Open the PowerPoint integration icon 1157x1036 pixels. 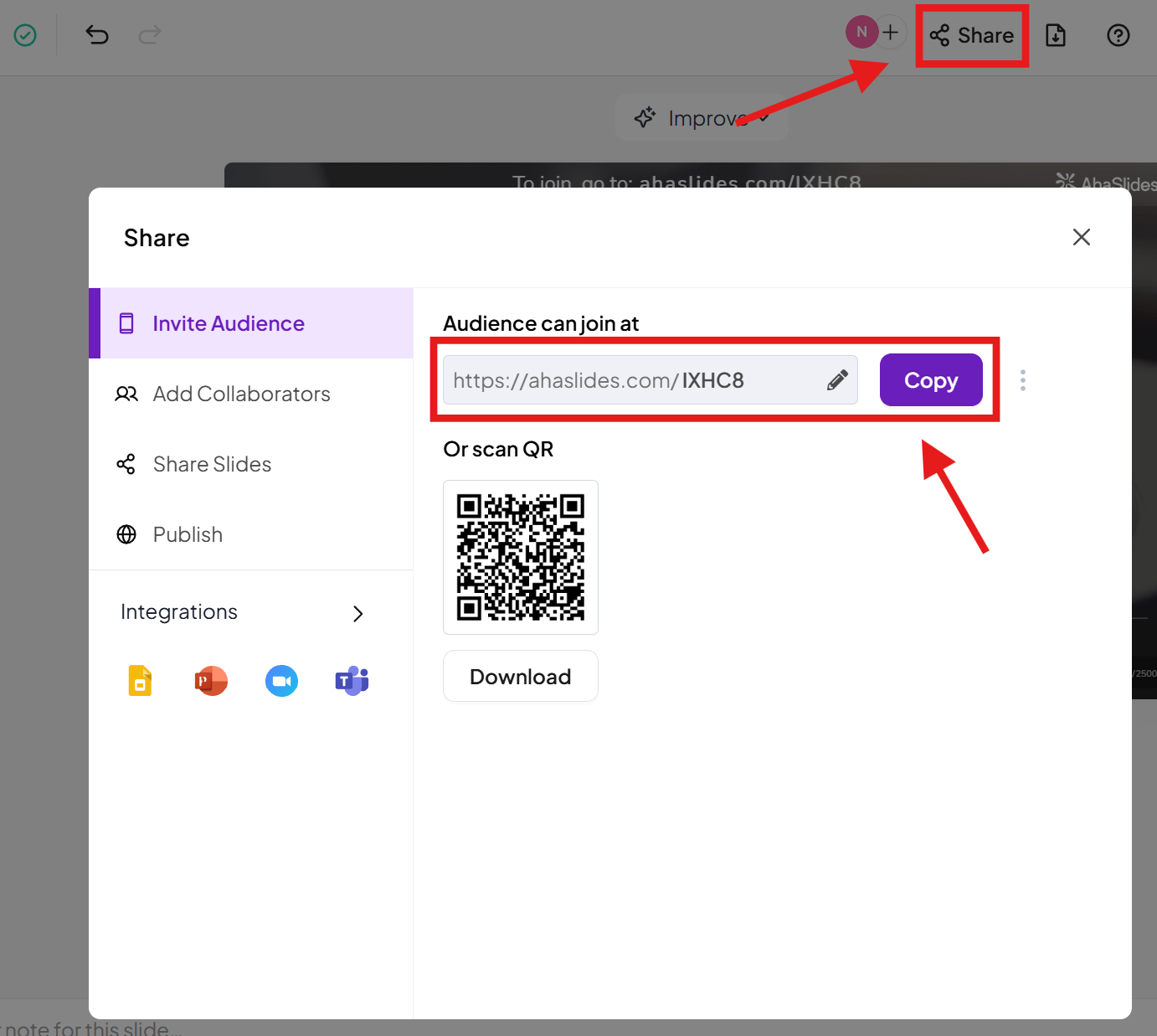click(x=211, y=681)
